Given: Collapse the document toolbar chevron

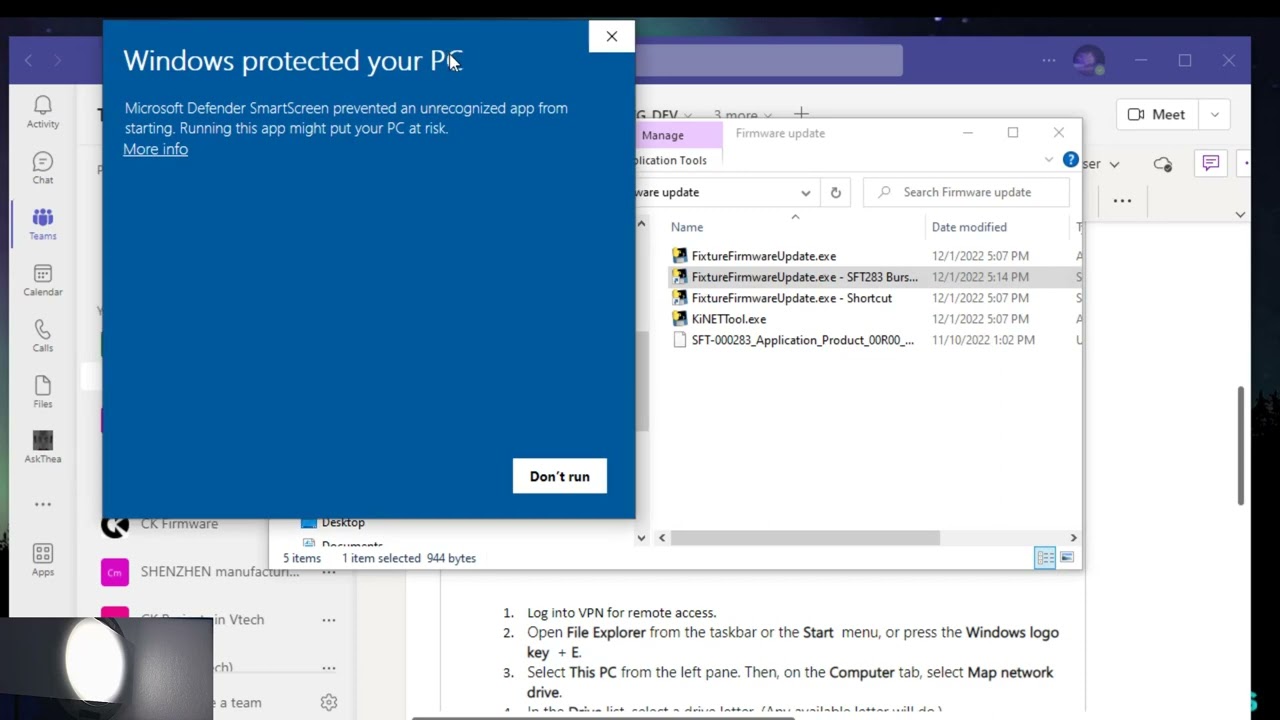Looking at the screenshot, I should 1240,214.
